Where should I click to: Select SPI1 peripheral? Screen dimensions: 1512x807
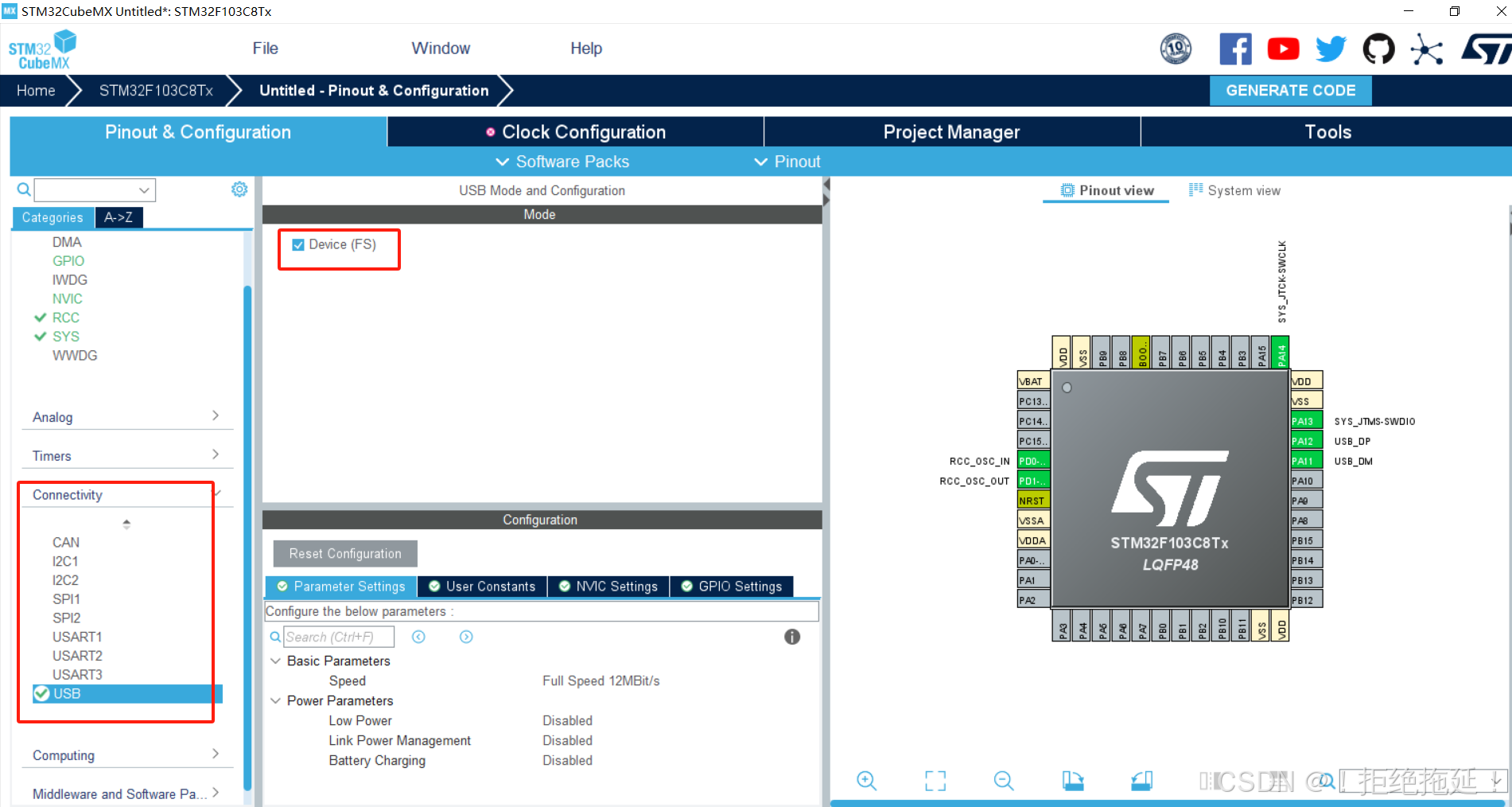66,599
